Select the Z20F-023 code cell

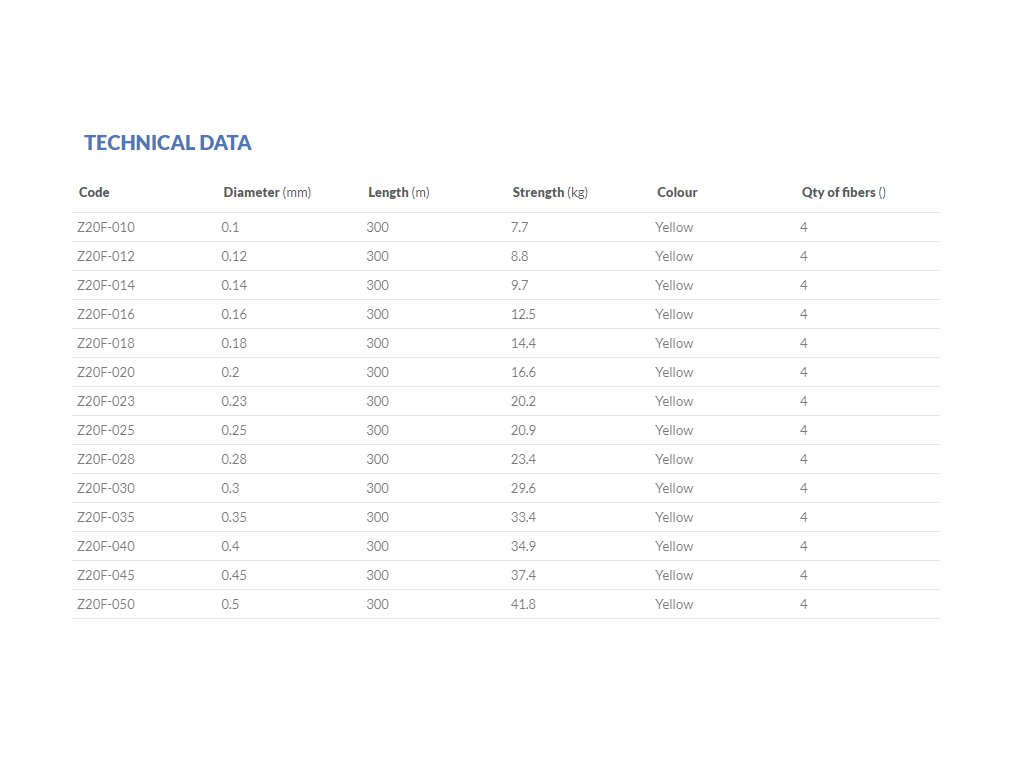click(106, 401)
